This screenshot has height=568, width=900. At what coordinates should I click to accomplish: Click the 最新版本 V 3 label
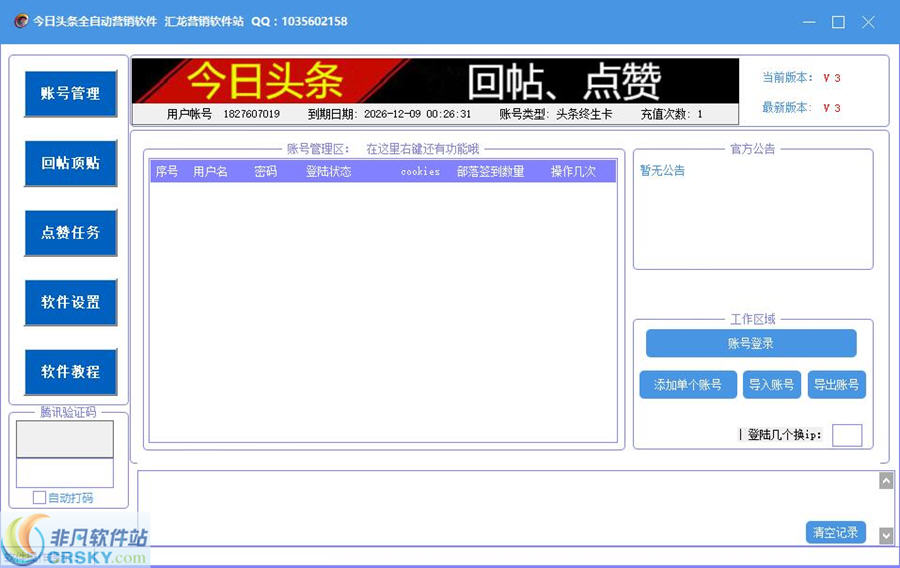pos(801,107)
